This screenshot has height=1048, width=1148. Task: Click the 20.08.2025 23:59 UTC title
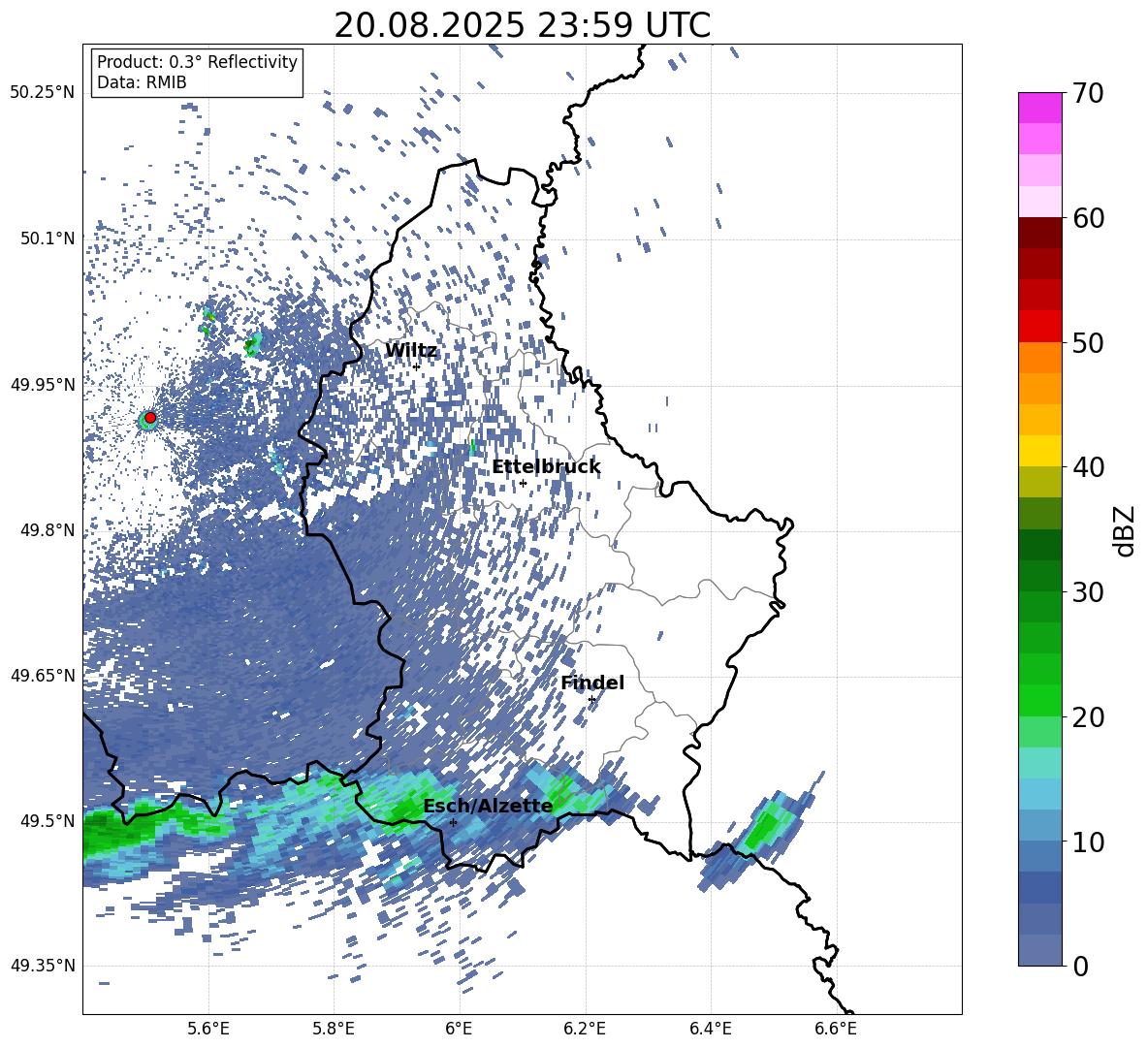[522, 26]
